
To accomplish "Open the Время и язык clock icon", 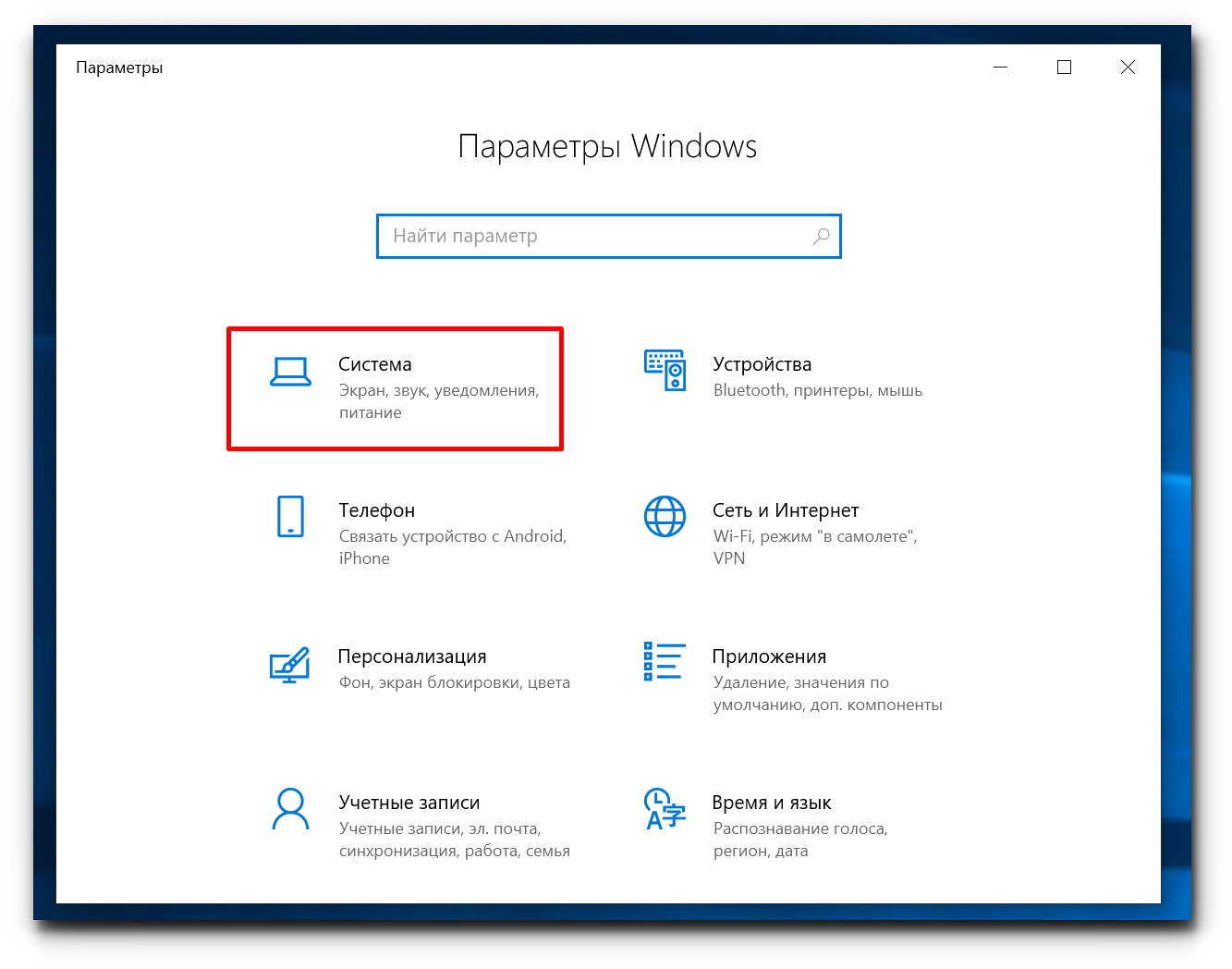I will (665, 808).
